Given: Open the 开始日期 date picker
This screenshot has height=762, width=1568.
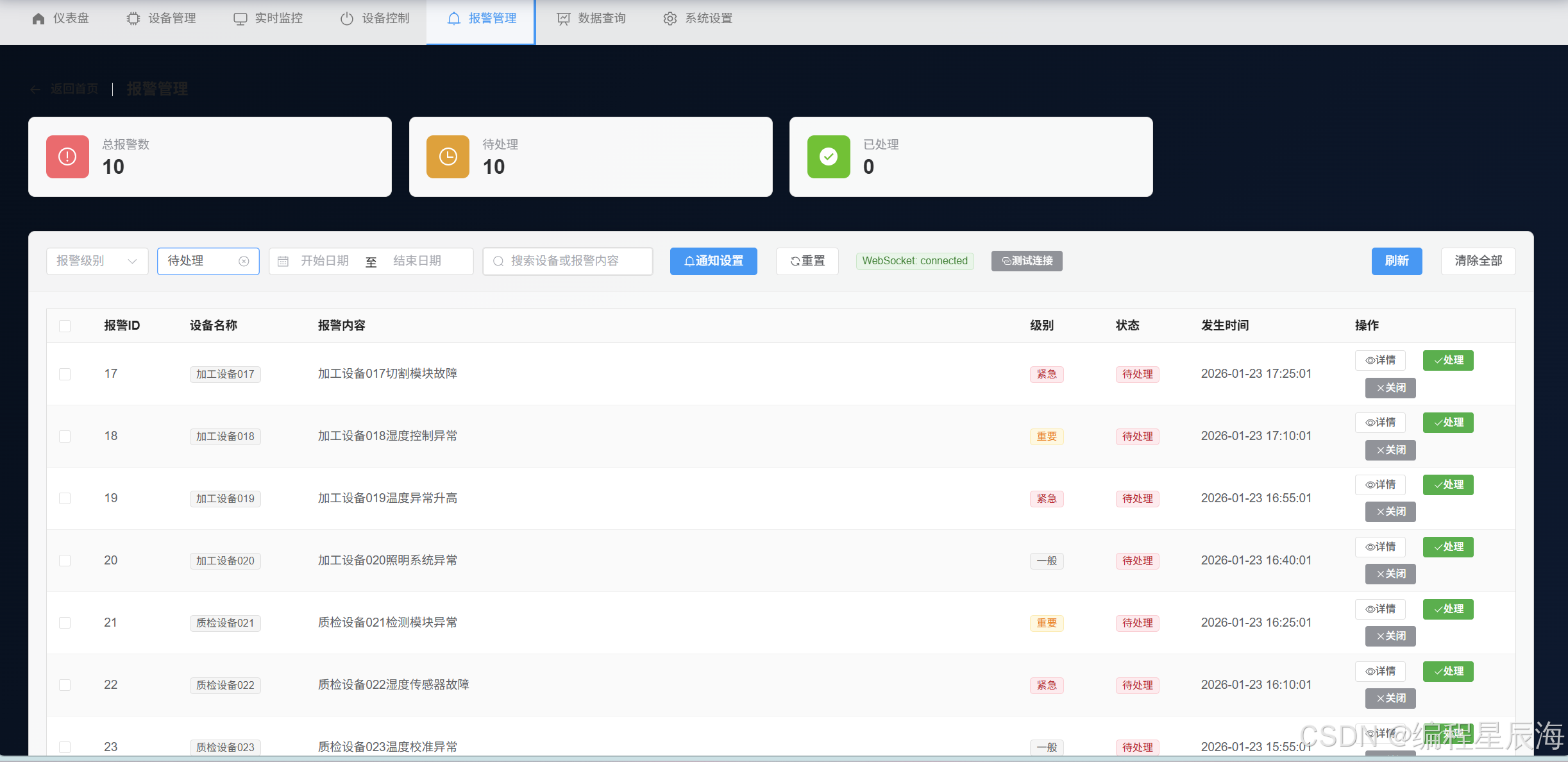Looking at the screenshot, I should pyautogui.click(x=325, y=261).
